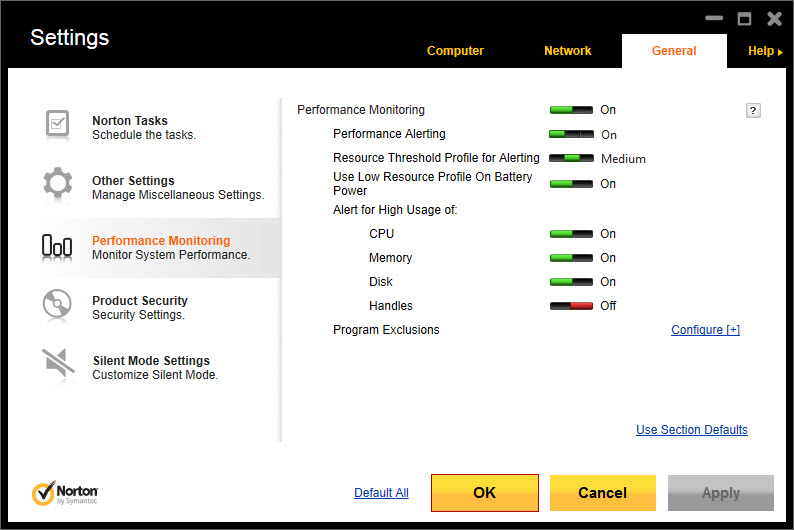Click Off status text beside Handles

(x=608, y=306)
